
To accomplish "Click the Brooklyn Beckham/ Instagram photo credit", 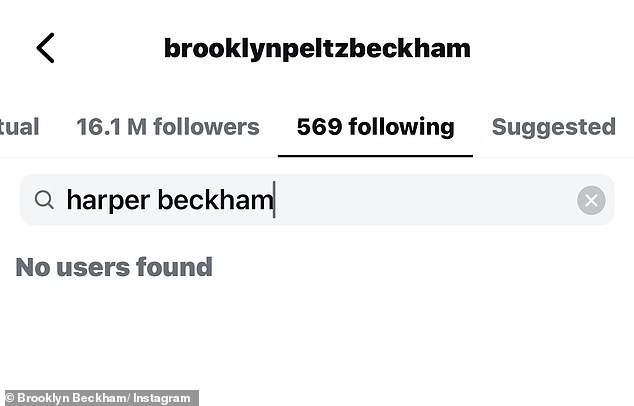I will point(100,397).
